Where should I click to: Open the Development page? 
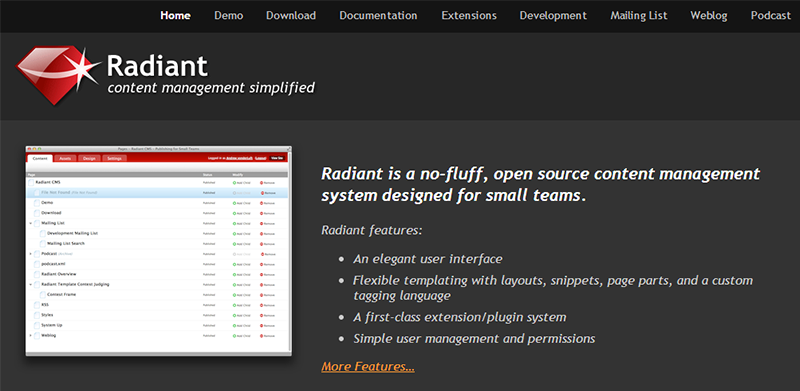(553, 15)
